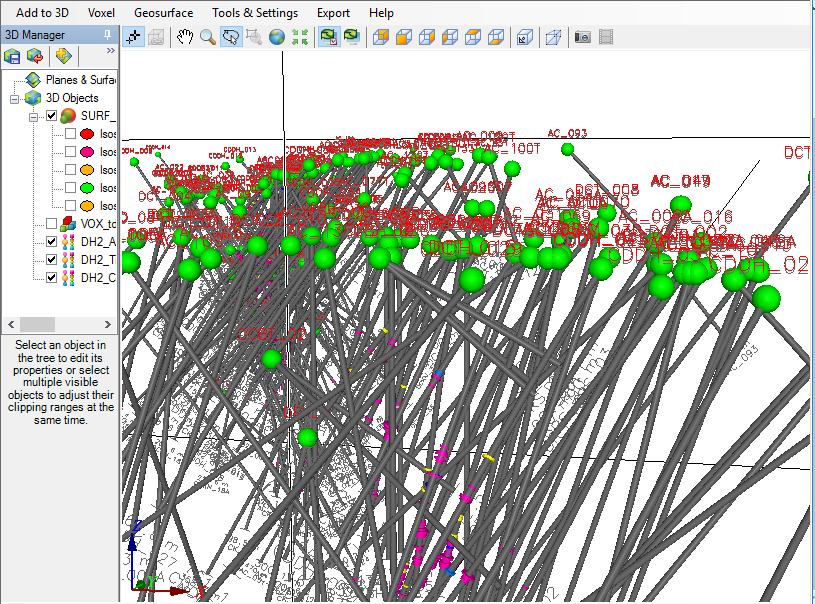Click the first orange cube view icon
The height and width of the screenshot is (604, 815).
pos(380,37)
